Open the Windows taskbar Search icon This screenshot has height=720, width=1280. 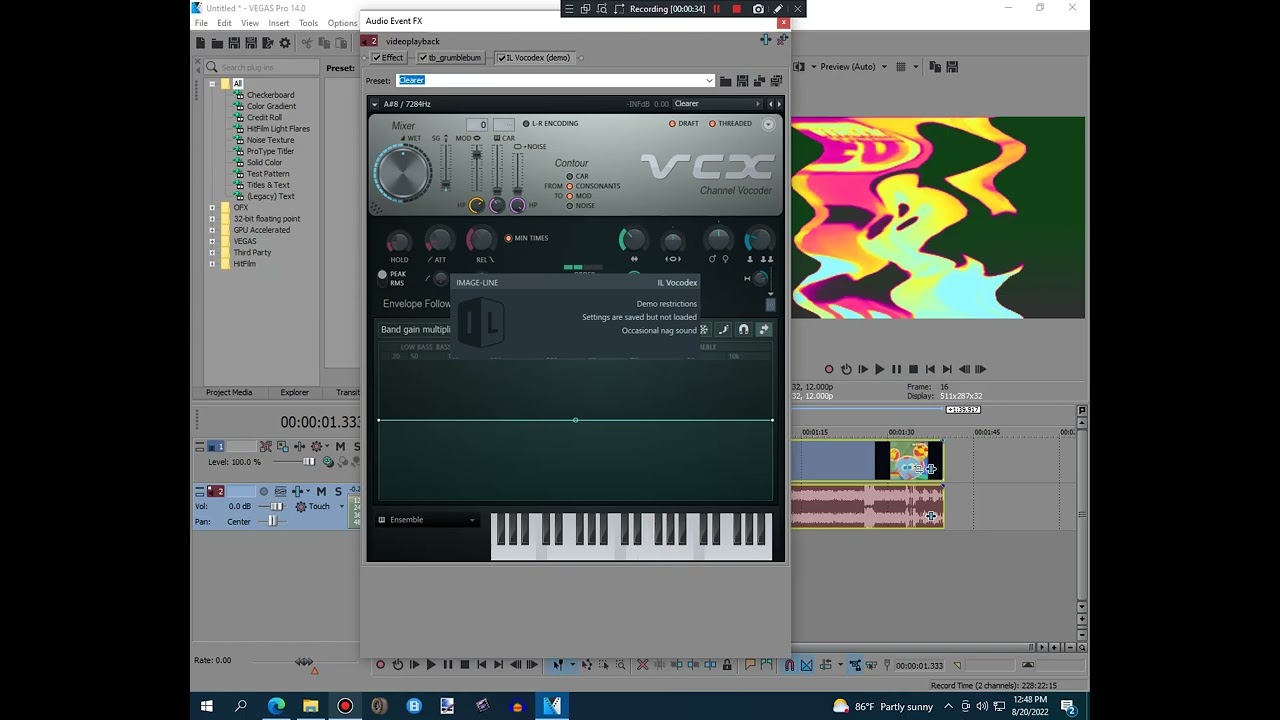(x=241, y=706)
